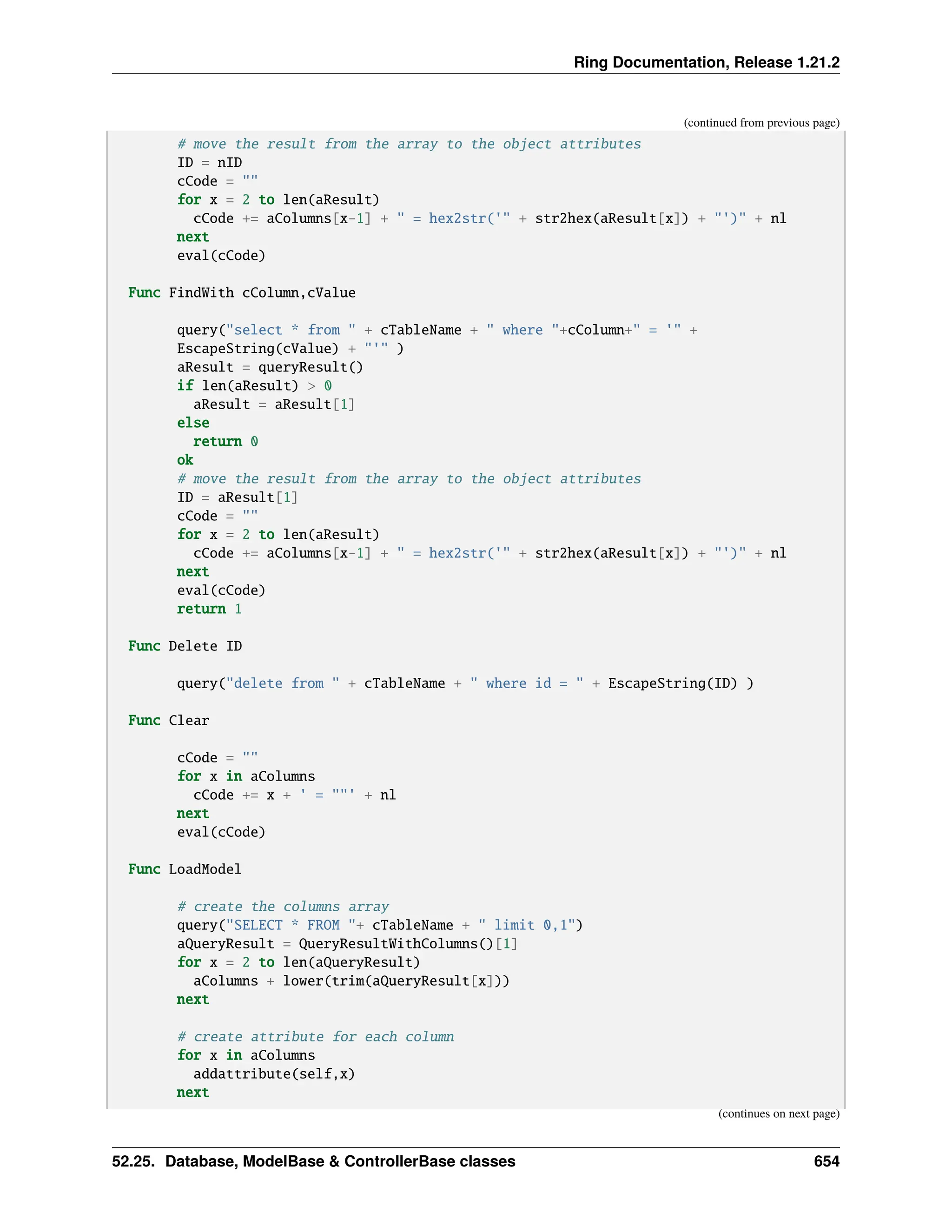Image resolution: width=952 pixels, height=1232 pixels.
Task: Click the delete from query line
Action: point(465,684)
